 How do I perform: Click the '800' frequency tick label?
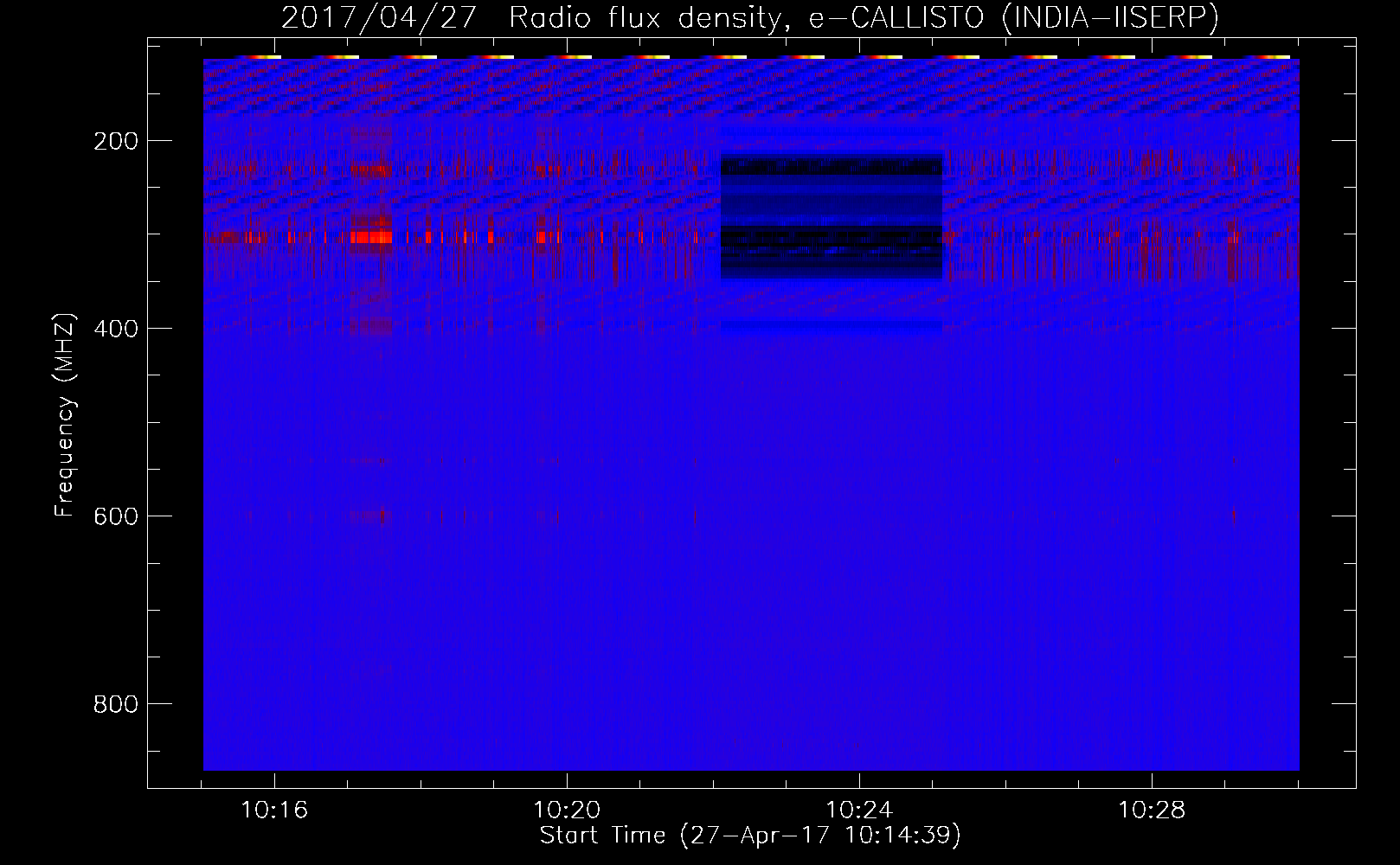click(116, 704)
